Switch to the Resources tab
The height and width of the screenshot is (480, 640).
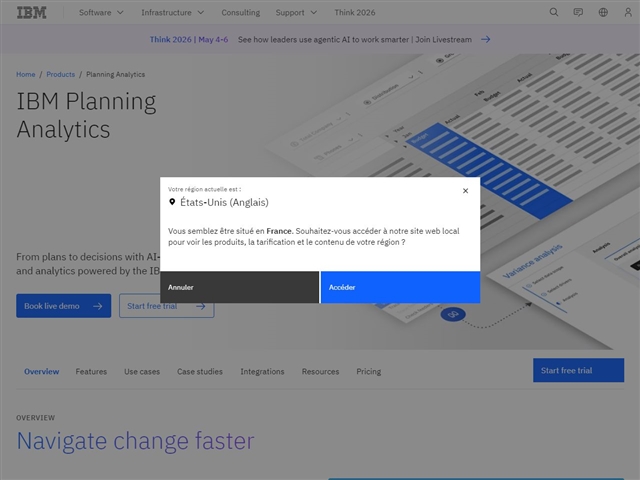[320, 371]
